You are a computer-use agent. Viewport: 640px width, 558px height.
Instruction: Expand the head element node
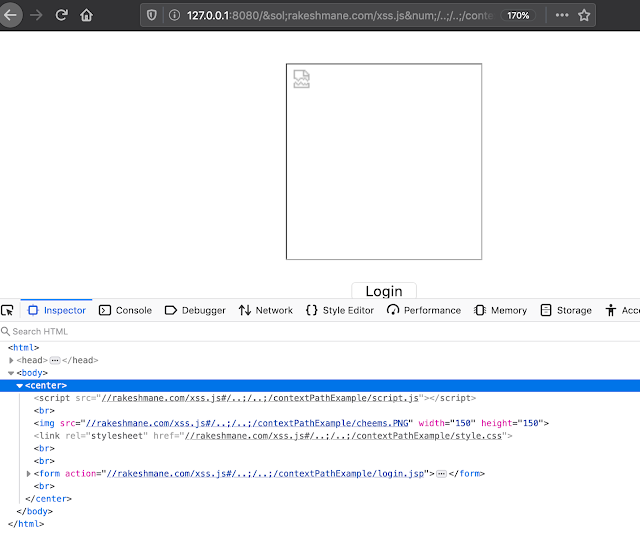tap(12, 360)
